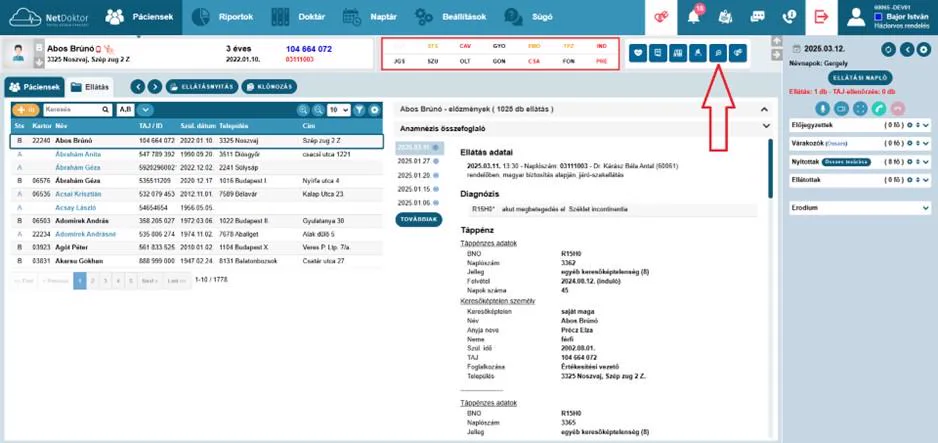The image size is (938, 443).
Task: Click the green phone call icon
Action: pyautogui.click(x=878, y=108)
